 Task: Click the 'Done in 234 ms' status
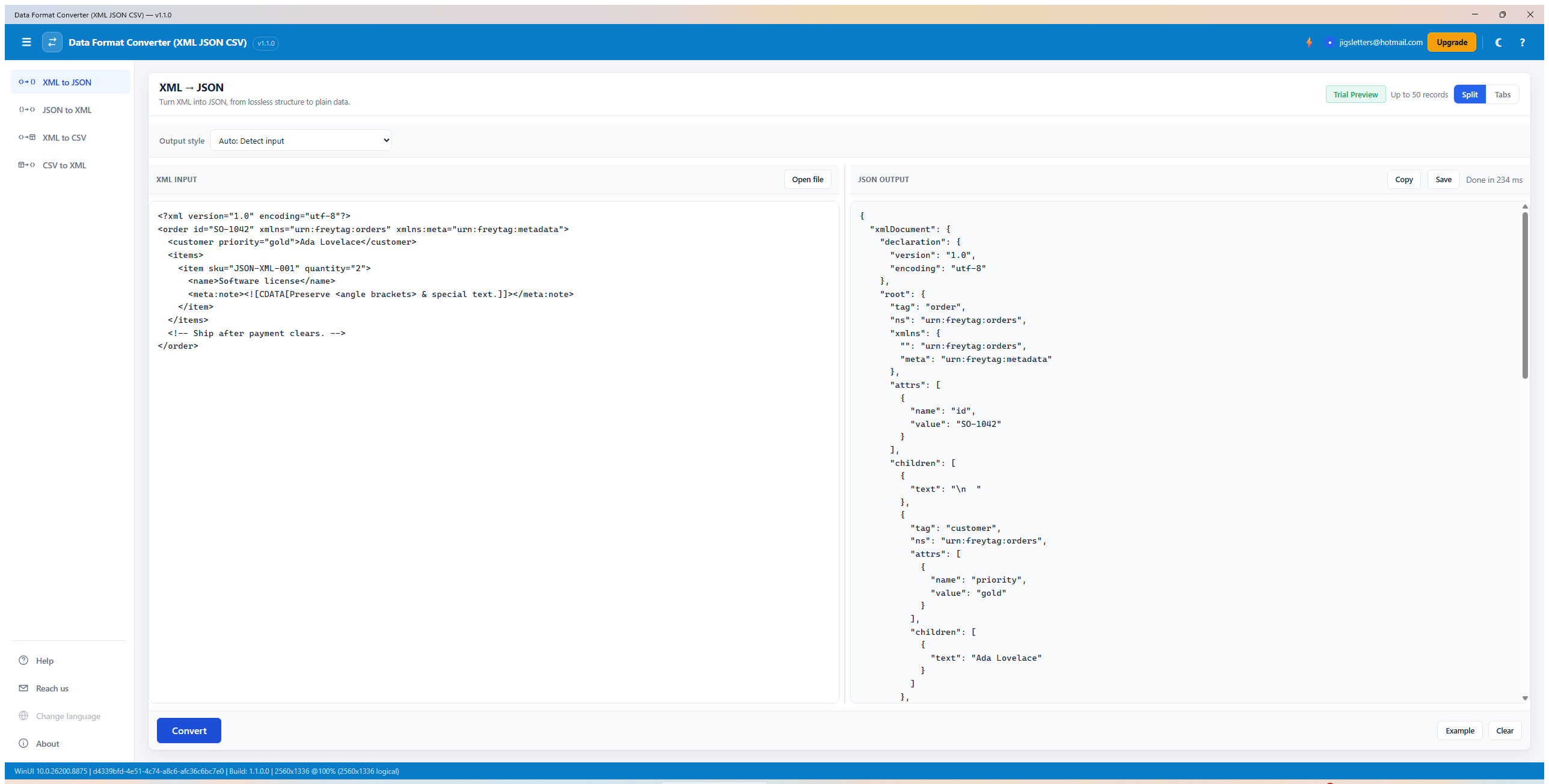pyautogui.click(x=1494, y=180)
